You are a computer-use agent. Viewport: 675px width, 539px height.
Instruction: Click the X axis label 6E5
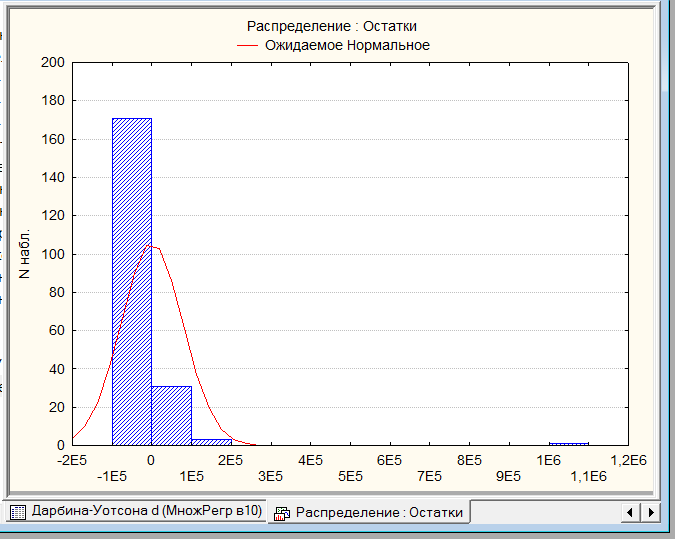[390, 461]
